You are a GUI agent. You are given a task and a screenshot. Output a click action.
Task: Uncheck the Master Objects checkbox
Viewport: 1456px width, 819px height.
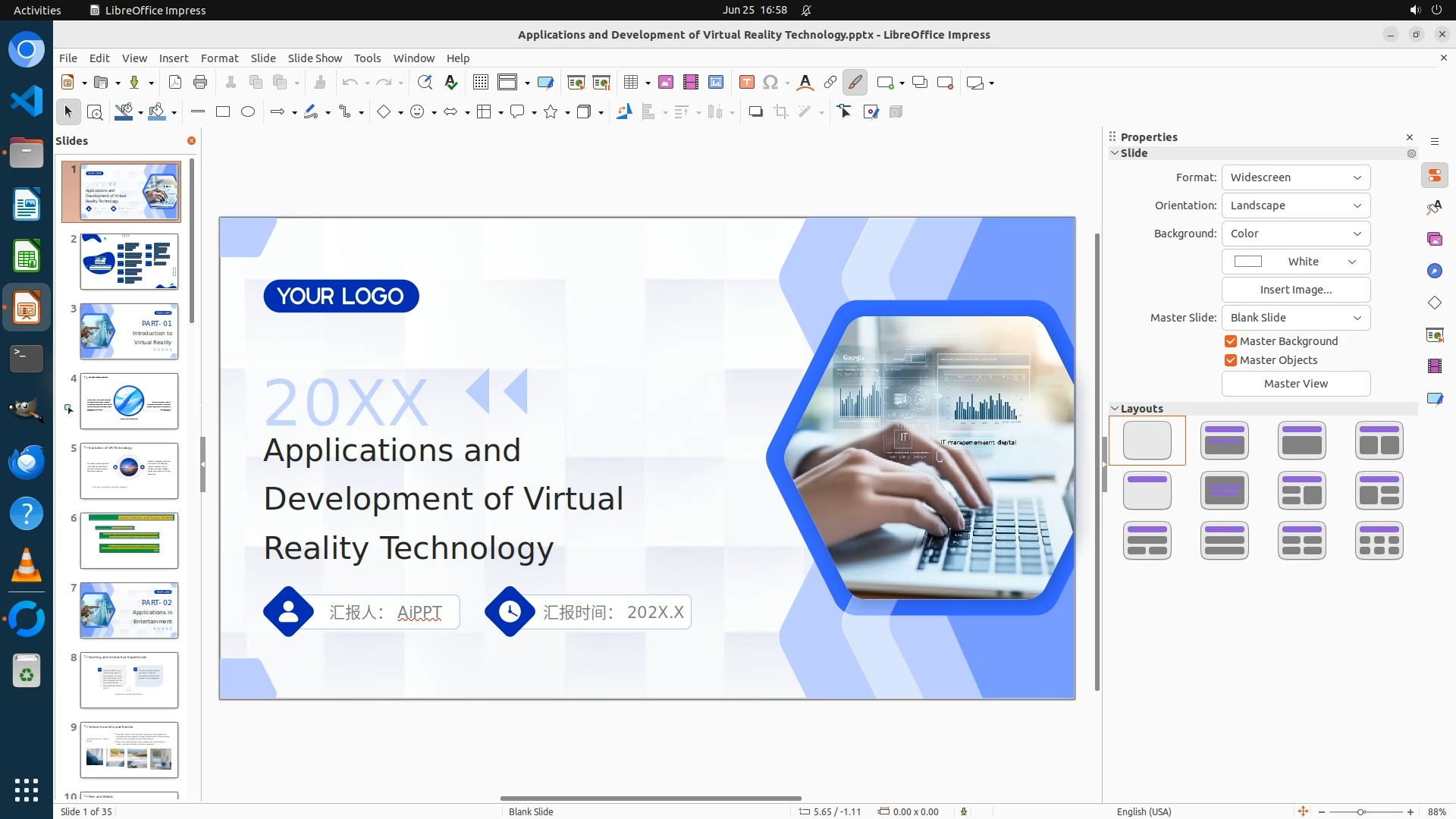point(1231,360)
